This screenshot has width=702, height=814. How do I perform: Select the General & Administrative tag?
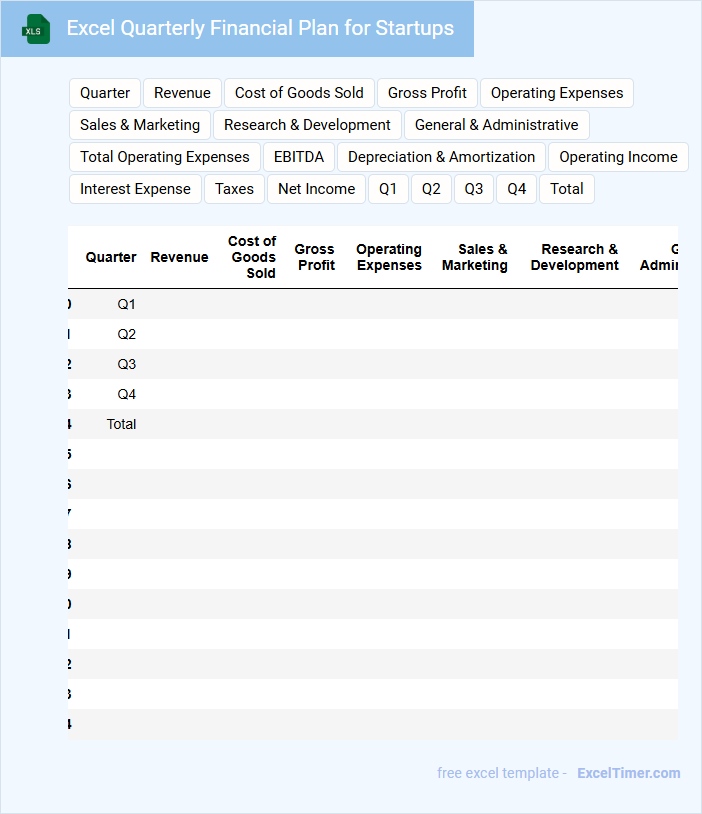(496, 125)
